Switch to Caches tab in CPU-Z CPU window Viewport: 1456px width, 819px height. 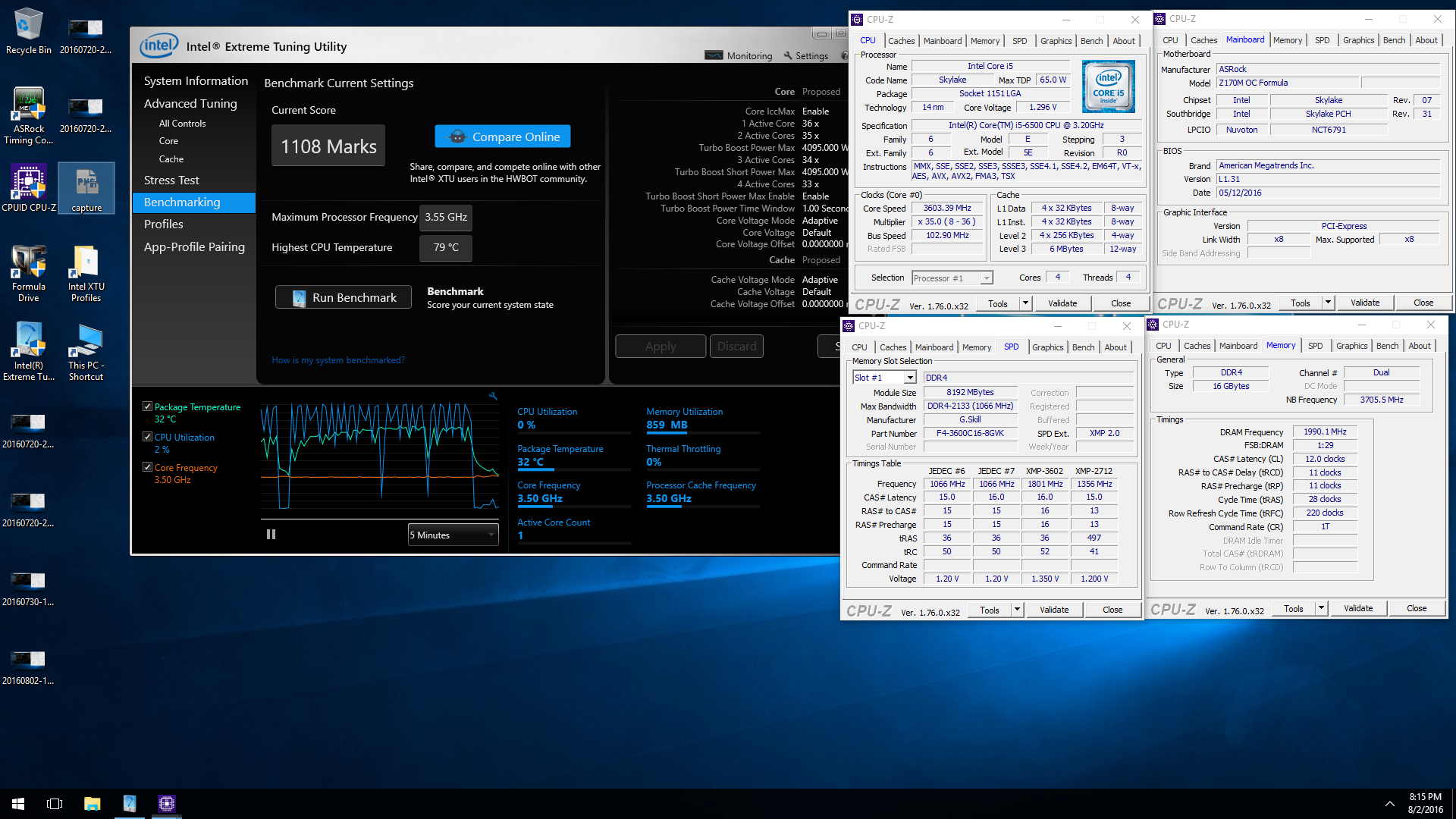pos(901,41)
